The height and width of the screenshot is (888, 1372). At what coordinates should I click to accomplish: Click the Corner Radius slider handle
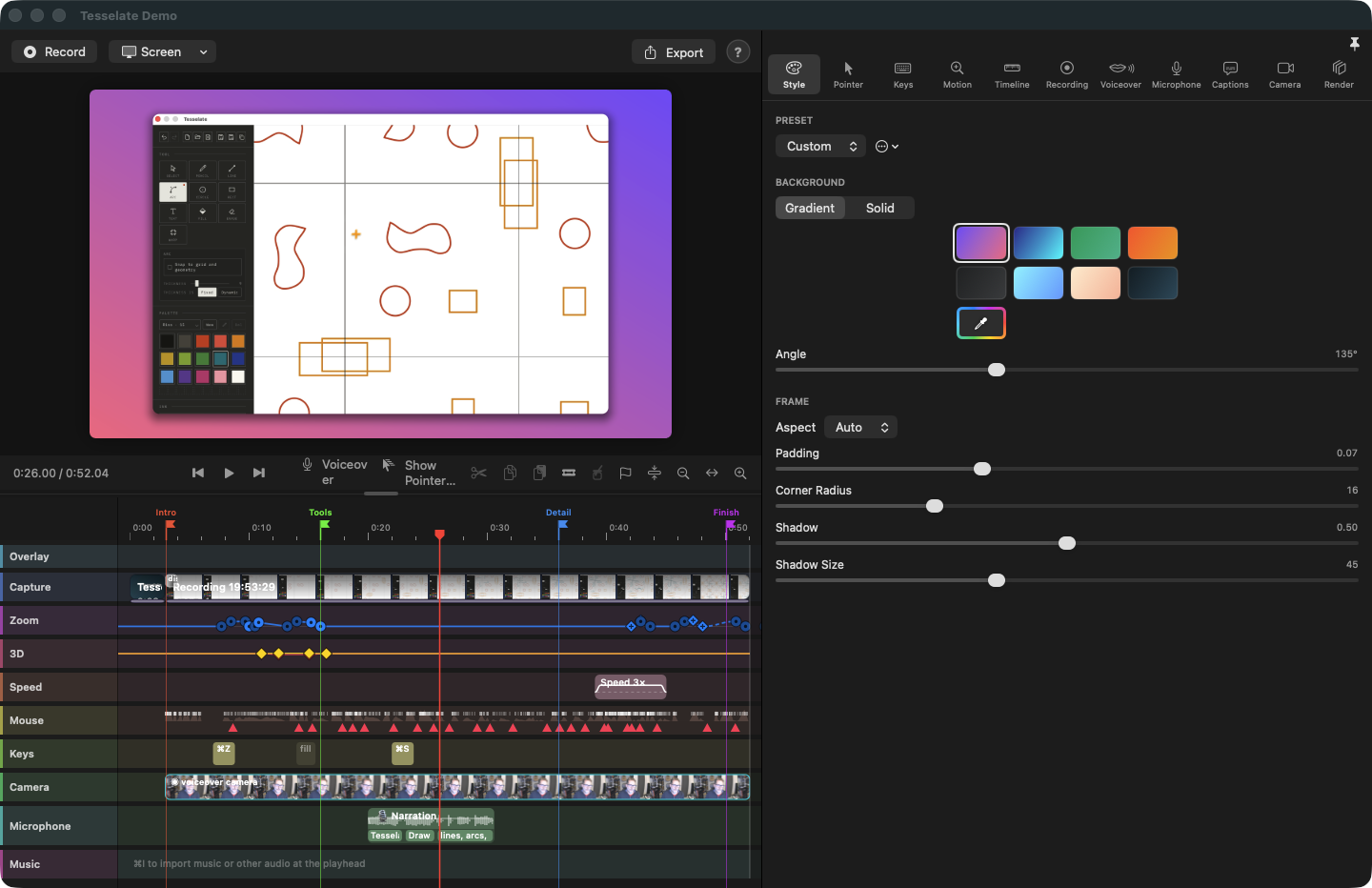[x=935, y=506]
